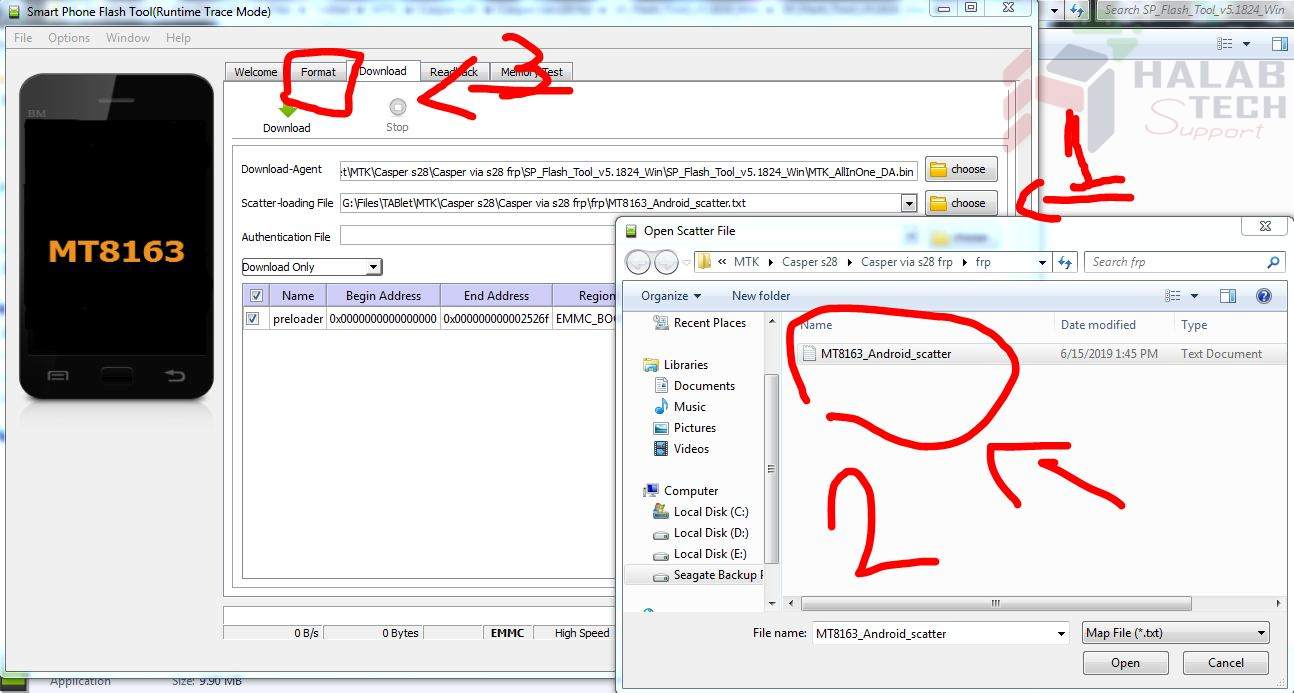The image size is (1294, 693).
Task: Open the Documents library
Action: coord(695,386)
